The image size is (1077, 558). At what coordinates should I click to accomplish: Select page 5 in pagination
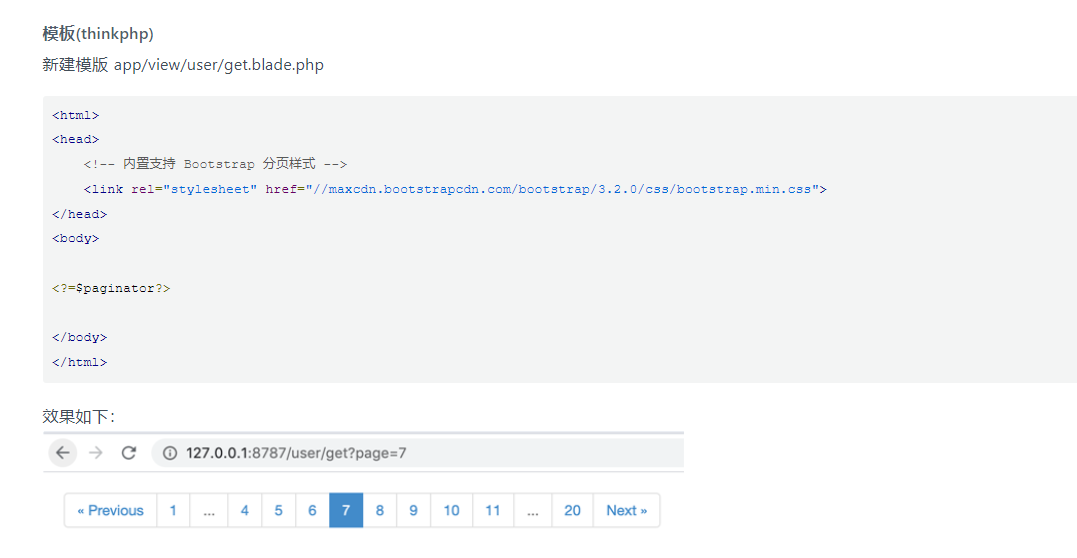pyautogui.click(x=278, y=511)
